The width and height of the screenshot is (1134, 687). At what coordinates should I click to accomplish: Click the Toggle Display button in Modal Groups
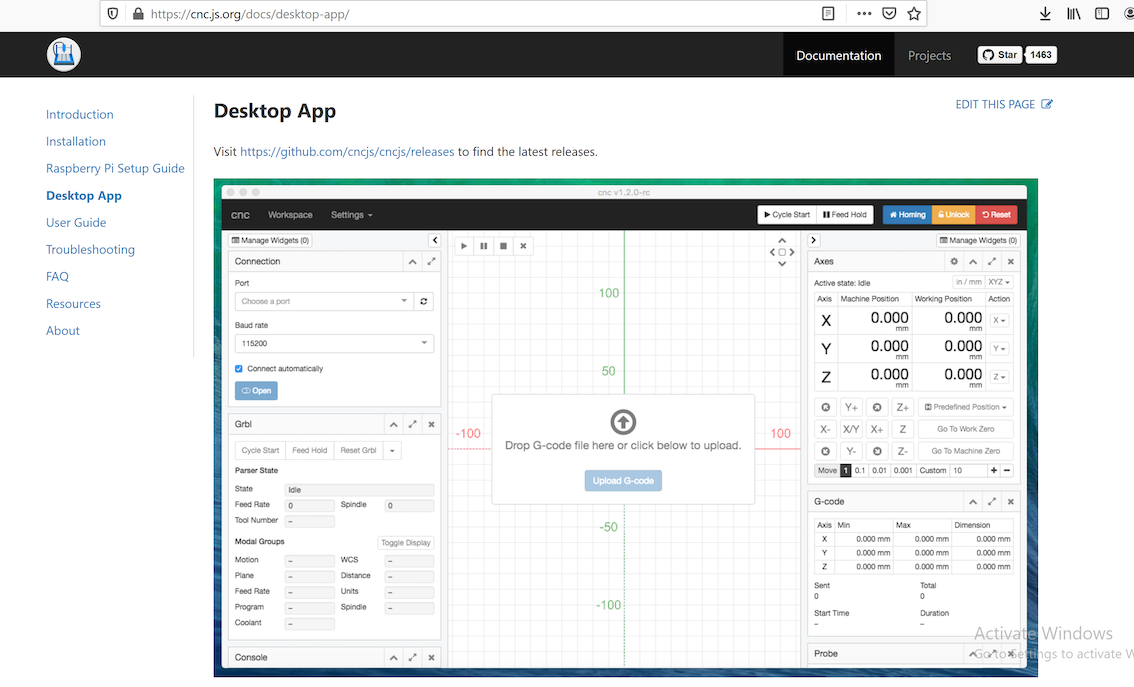coord(406,542)
